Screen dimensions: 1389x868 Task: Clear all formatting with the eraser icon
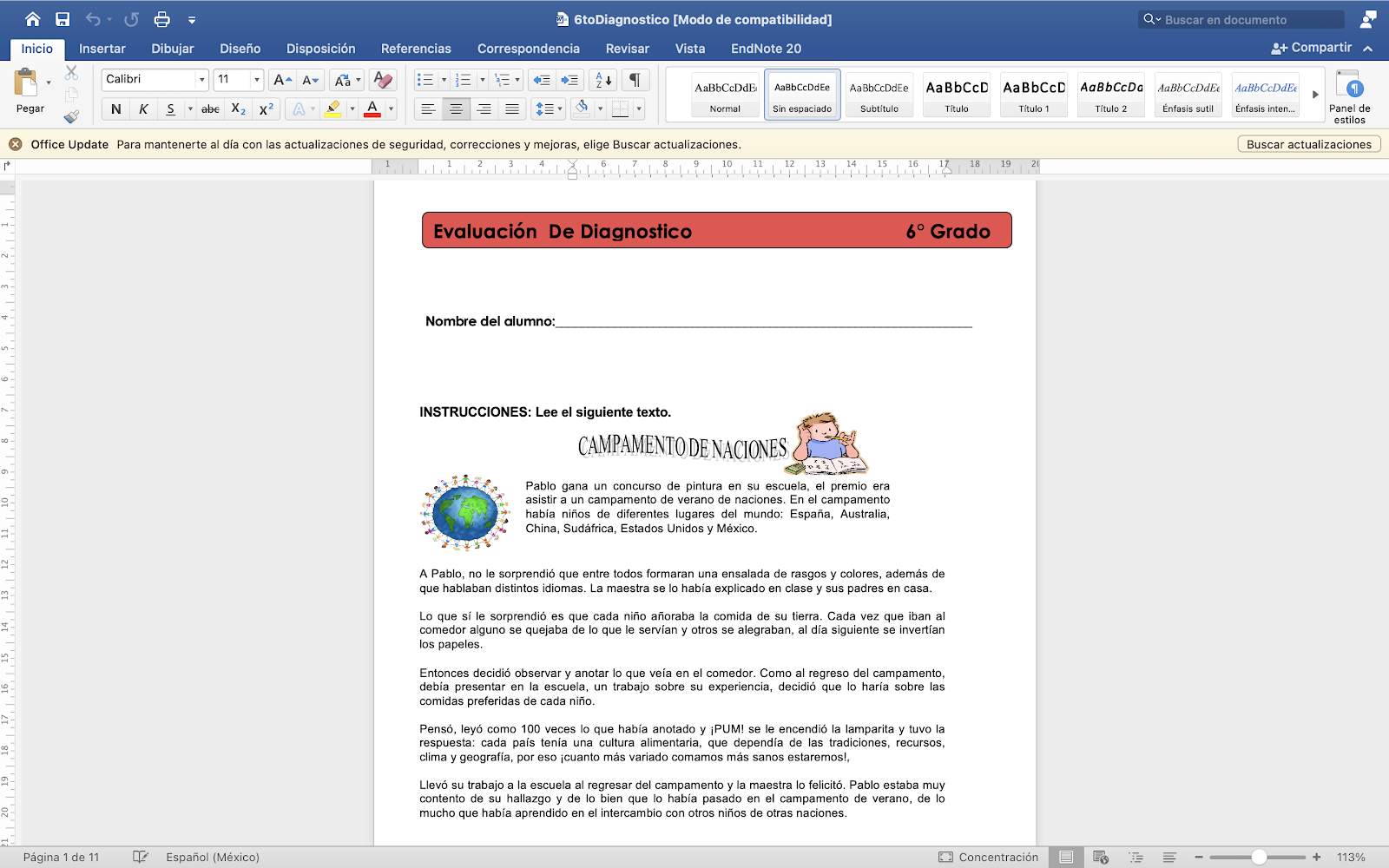click(382, 80)
